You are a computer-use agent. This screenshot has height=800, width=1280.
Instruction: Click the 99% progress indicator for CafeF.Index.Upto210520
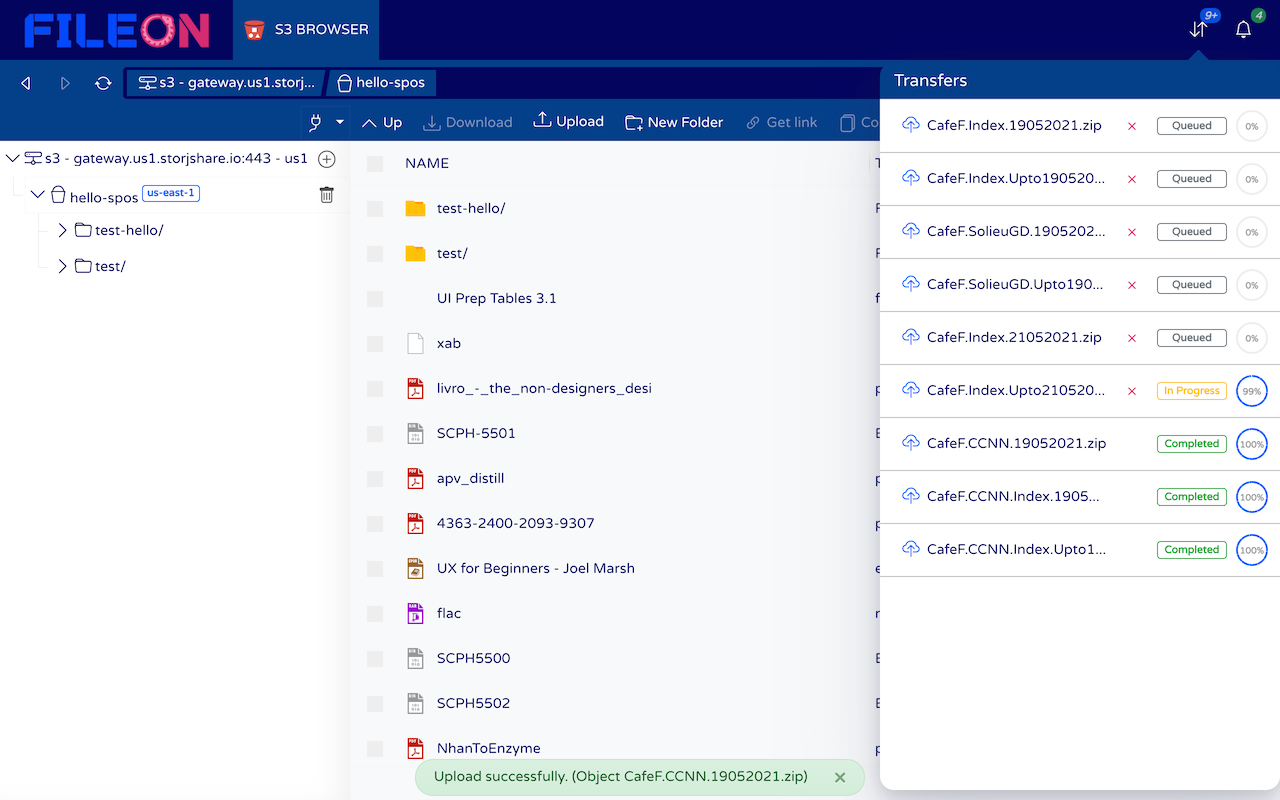(1251, 391)
